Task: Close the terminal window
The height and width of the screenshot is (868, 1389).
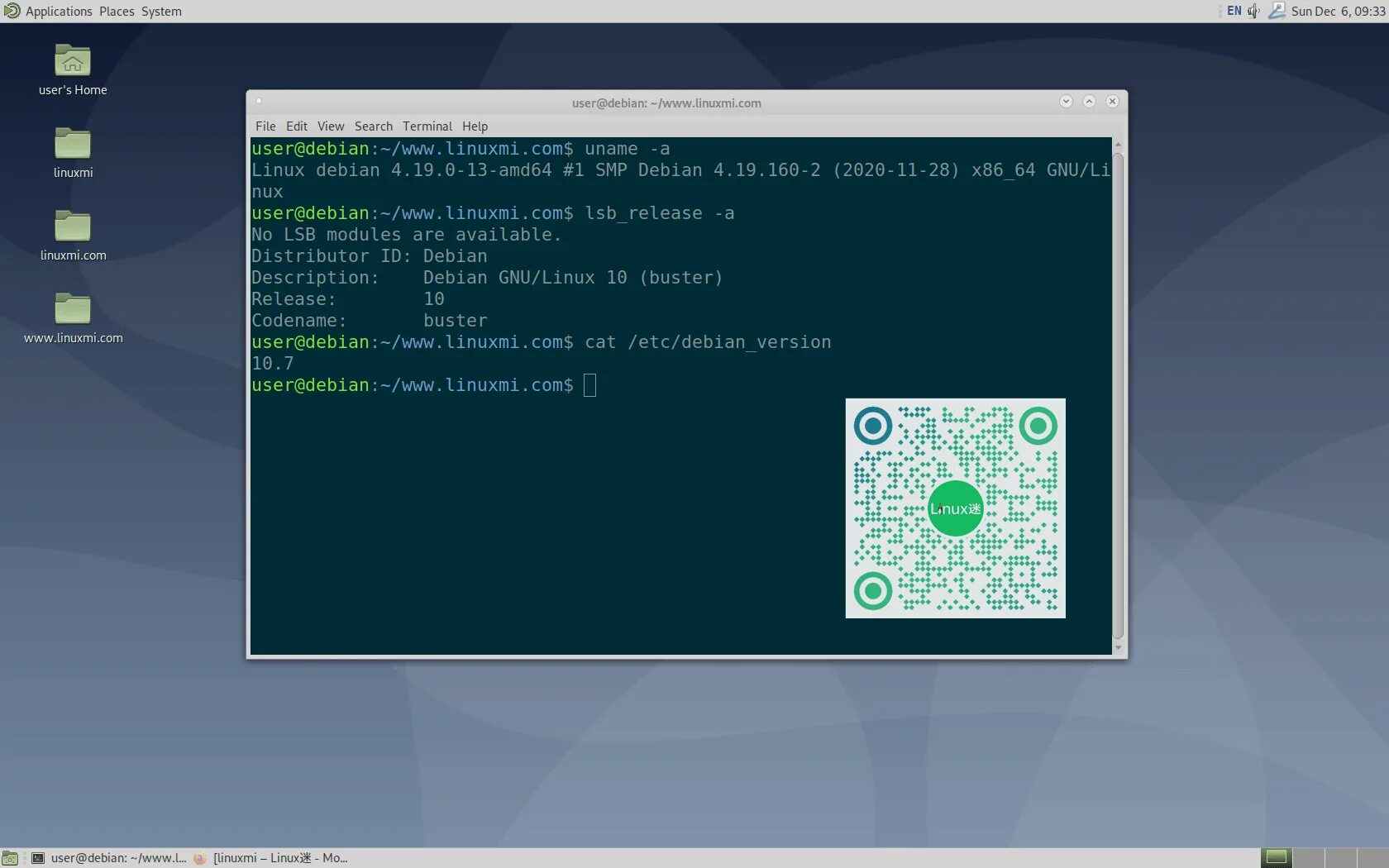Action: (x=1112, y=101)
